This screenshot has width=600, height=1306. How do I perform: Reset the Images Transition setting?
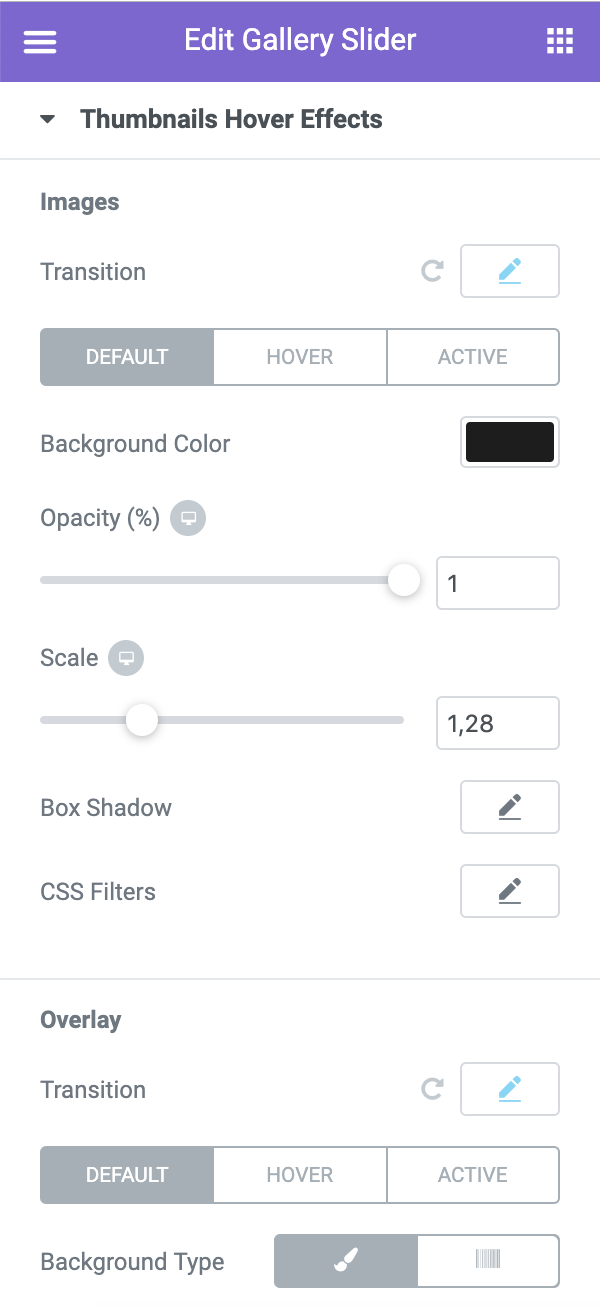(432, 271)
